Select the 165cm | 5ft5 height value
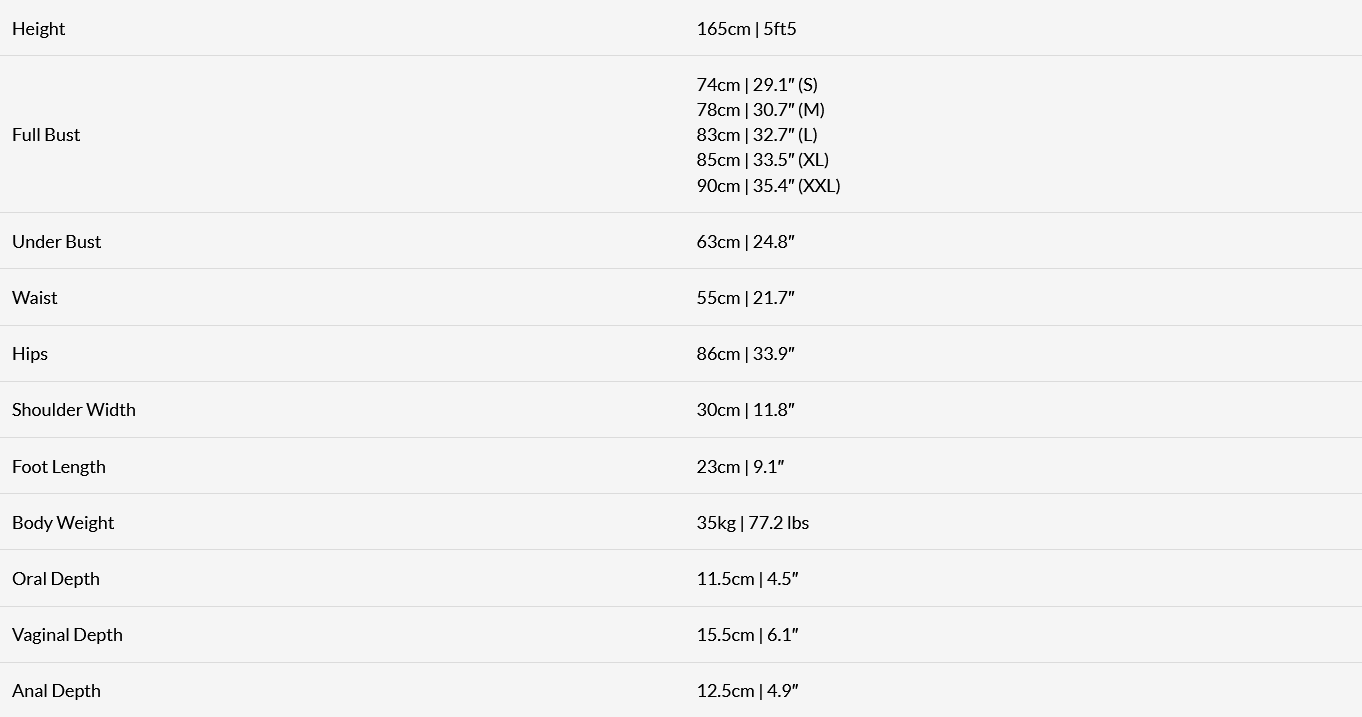The height and width of the screenshot is (717, 1362). click(x=746, y=29)
